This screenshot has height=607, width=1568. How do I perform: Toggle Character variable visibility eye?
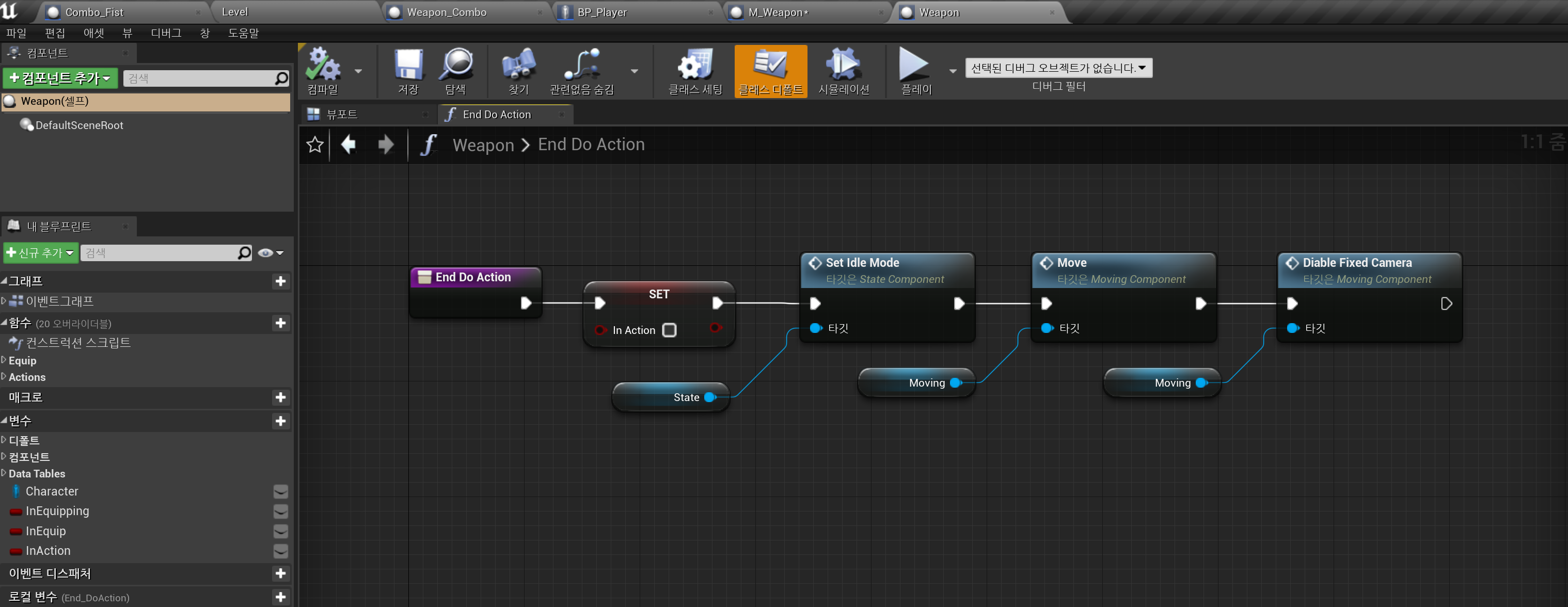[x=281, y=491]
